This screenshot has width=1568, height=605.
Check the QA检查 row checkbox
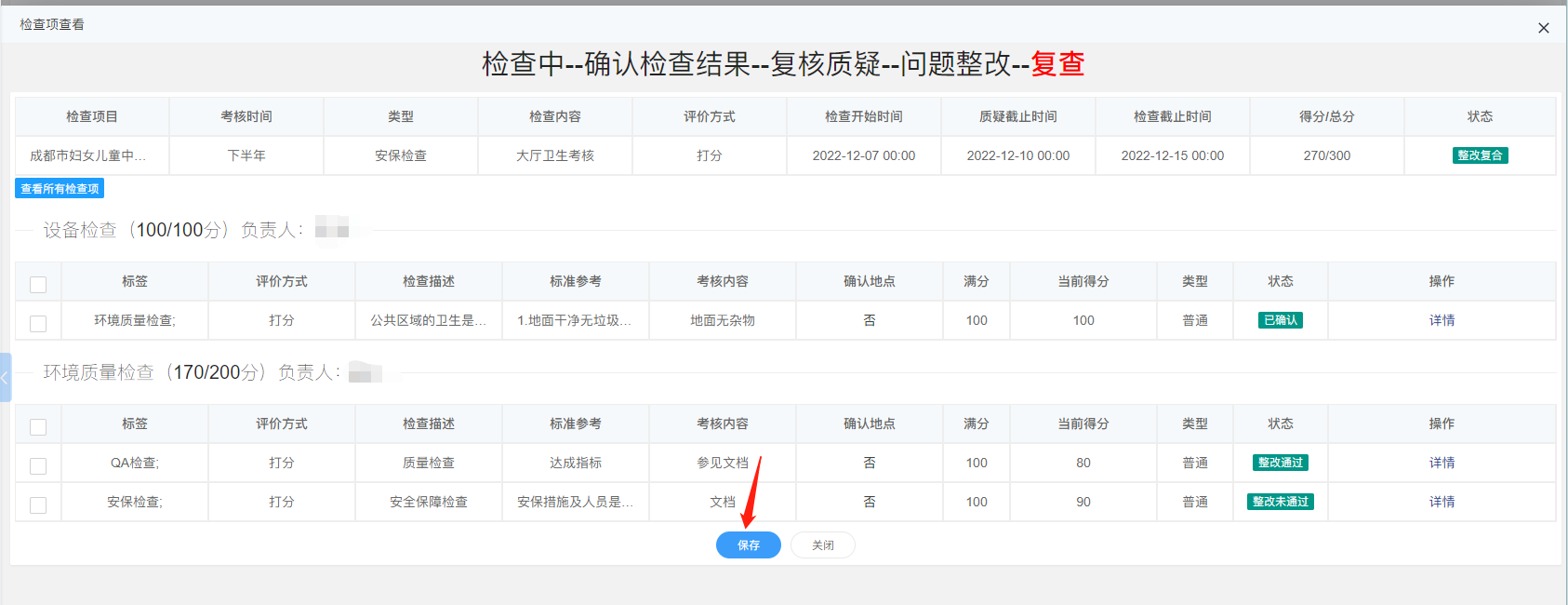coord(38,465)
